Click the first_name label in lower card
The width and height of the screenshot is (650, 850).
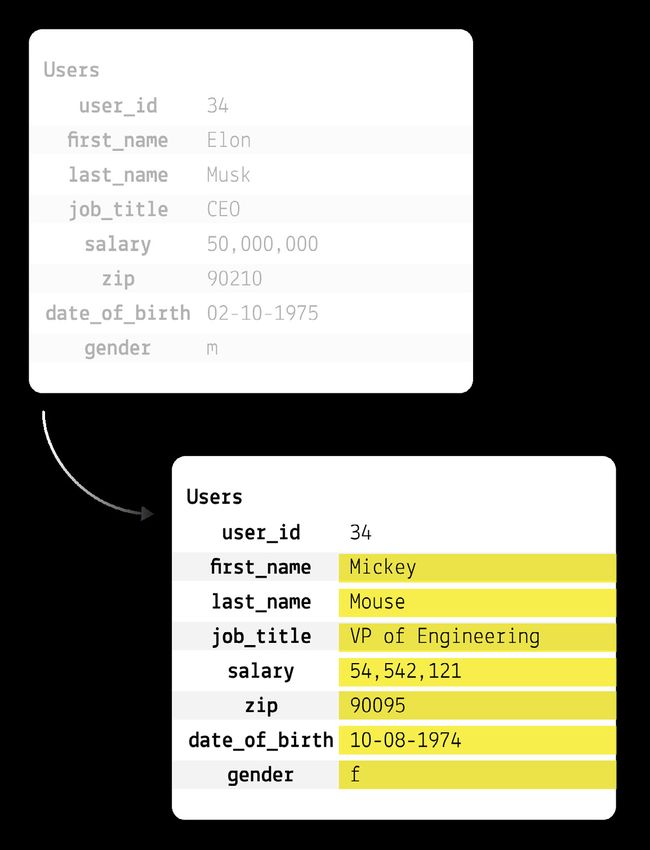261,567
